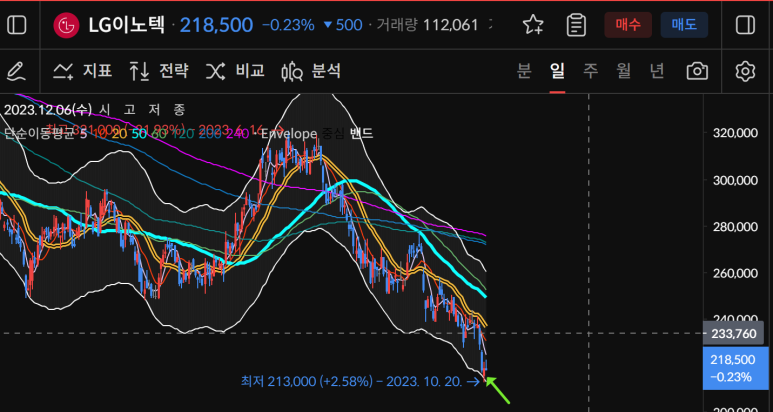Click moving average period 50 label

click(x=140, y=134)
